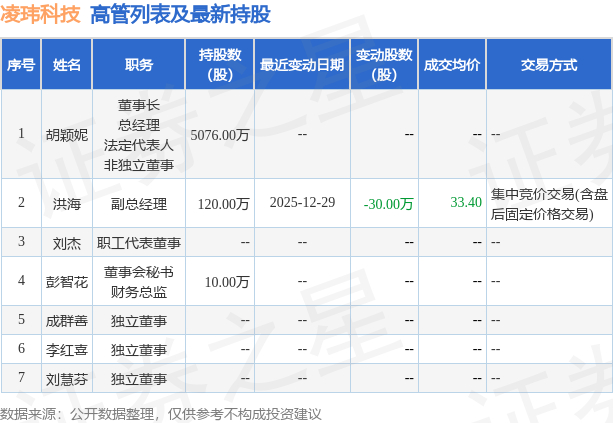Click the name 李红喜
Viewport: 613px width, 423px height.
67,350
